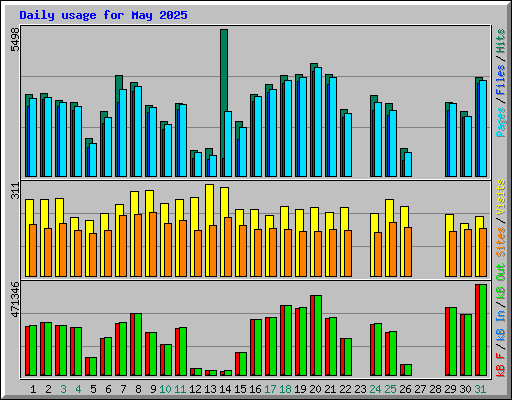Screen dimensions: 512x400
Task: Click day 22 on the x-axis
Action: click(x=345, y=389)
